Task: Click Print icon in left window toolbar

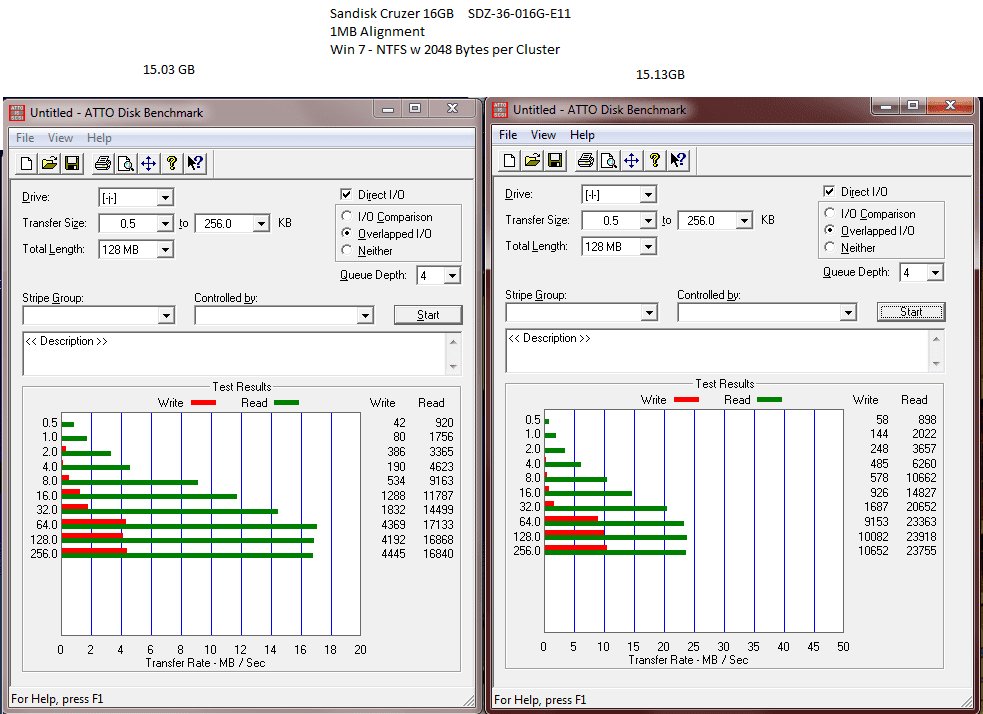Action: (103, 164)
